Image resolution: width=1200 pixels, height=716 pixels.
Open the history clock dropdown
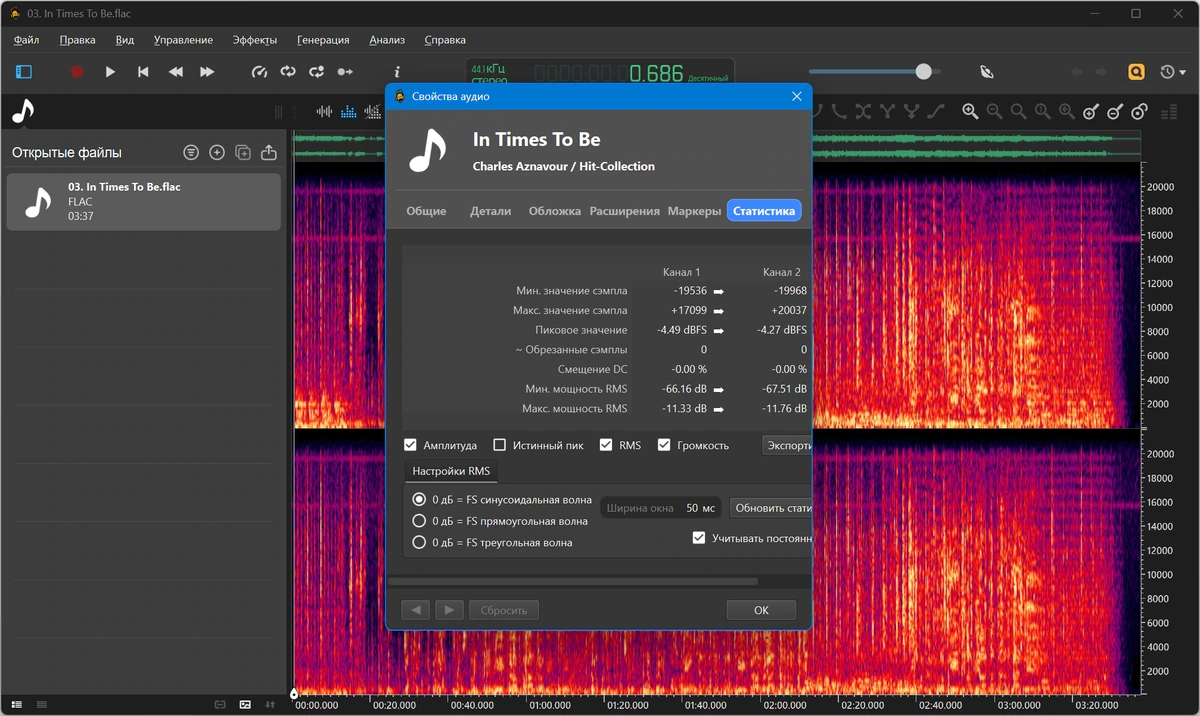tap(1172, 72)
